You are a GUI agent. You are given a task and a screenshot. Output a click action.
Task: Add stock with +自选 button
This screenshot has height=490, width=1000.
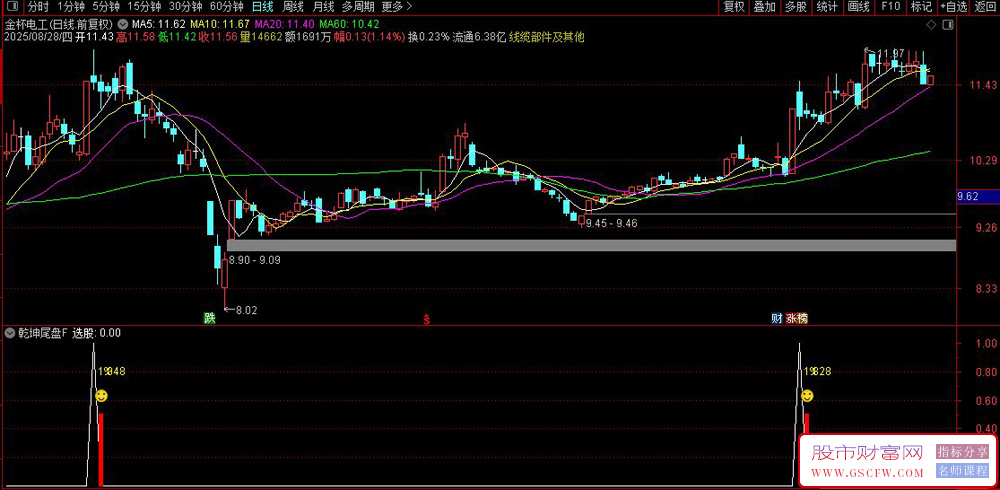pos(954,7)
